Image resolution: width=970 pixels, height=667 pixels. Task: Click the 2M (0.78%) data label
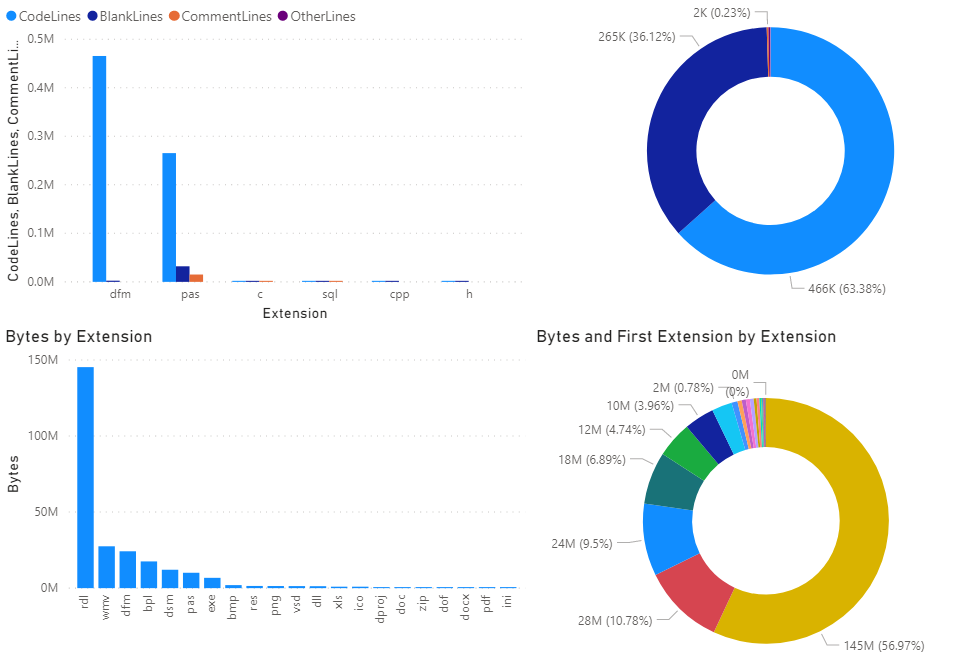pos(683,388)
